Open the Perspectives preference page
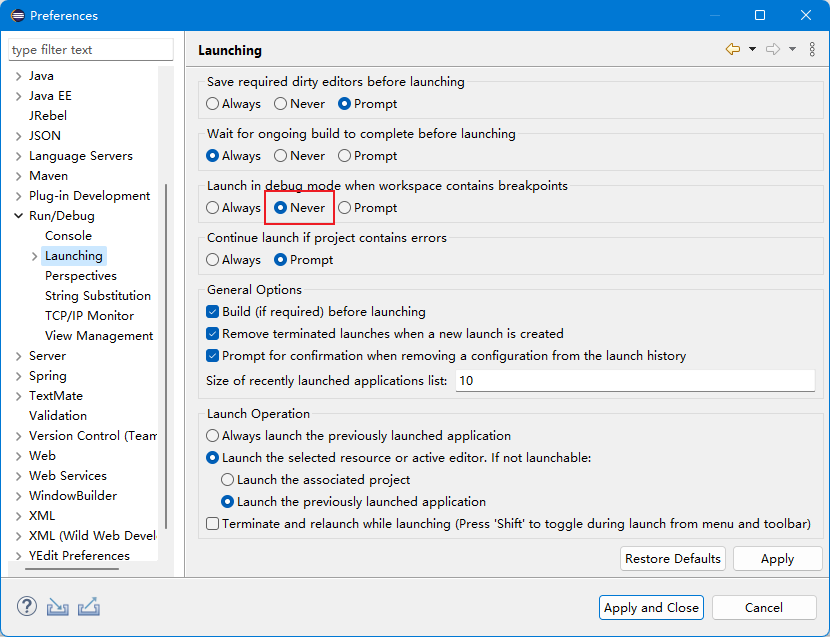Image resolution: width=830 pixels, height=637 pixels. (x=80, y=276)
